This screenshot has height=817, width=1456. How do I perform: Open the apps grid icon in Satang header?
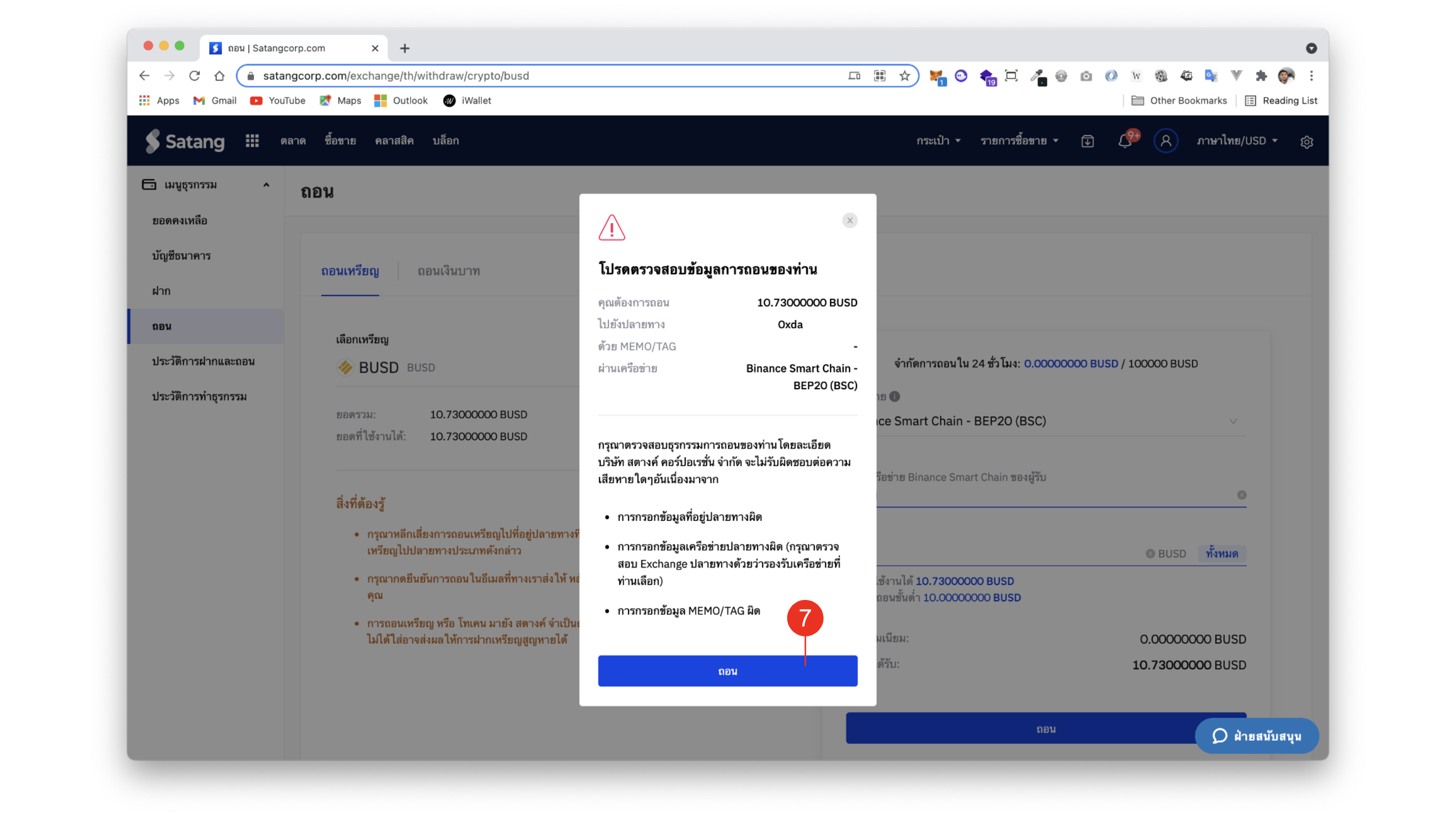pyautogui.click(x=252, y=141)
